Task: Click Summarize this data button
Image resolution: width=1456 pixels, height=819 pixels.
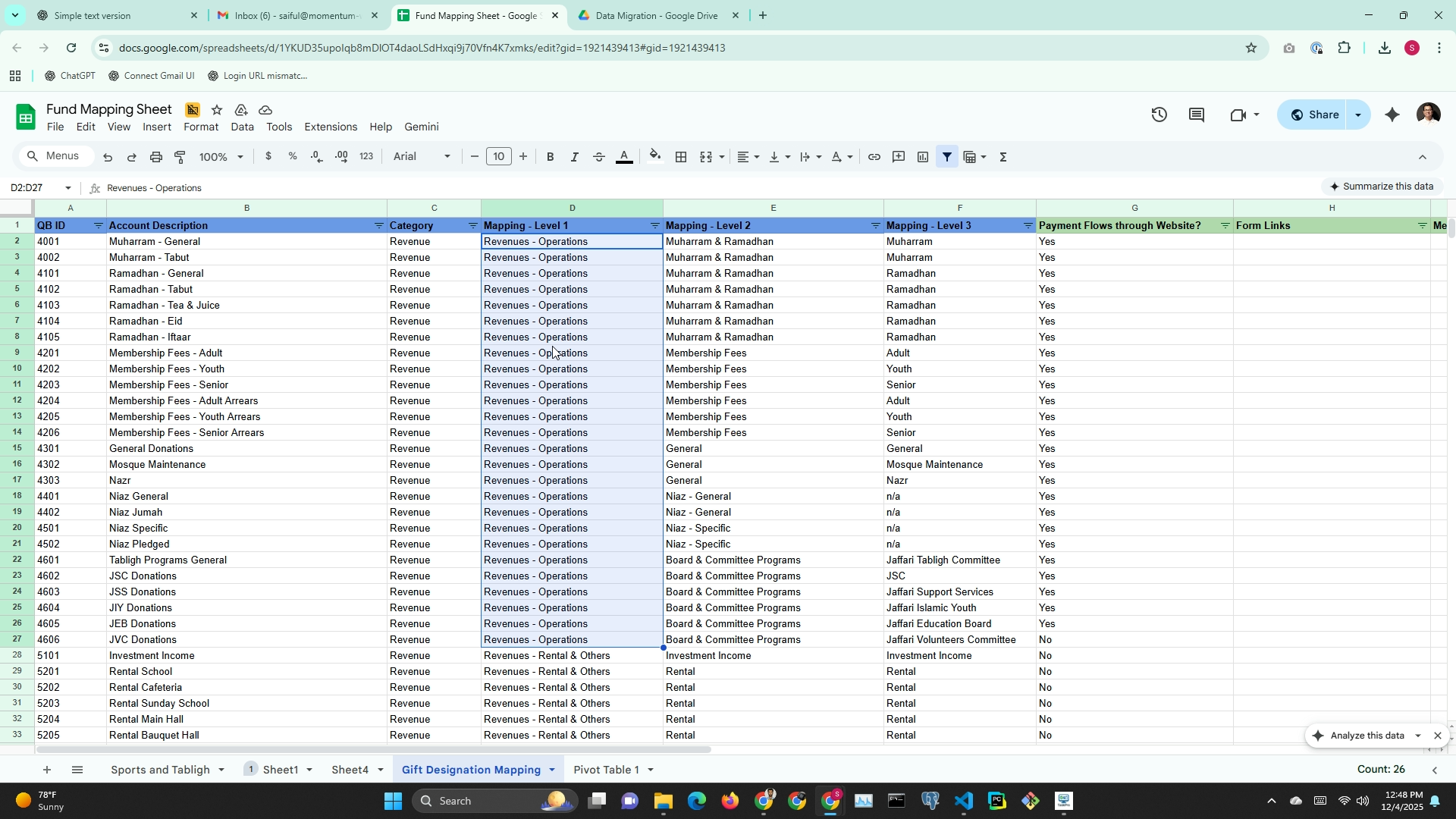Action: point(1382,187)
